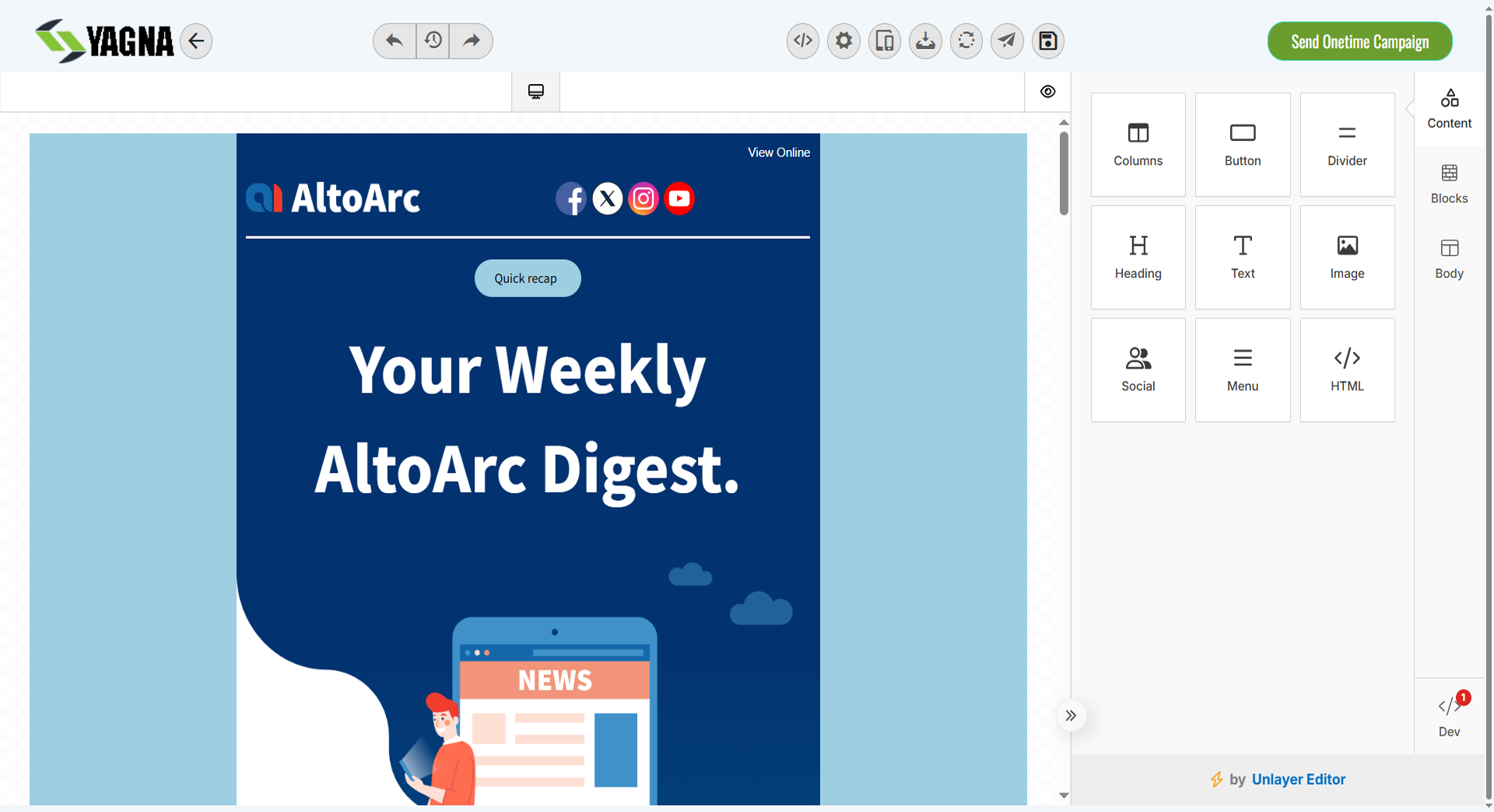Switch to the Content tab
Viewport: 1494px width, 812px height.
pyautogui.click(x=1449, y=109)
